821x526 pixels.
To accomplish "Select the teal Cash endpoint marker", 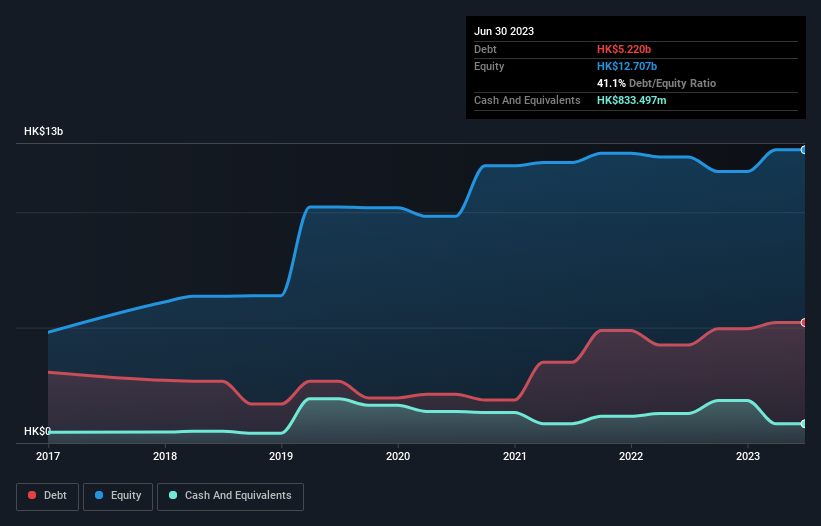I will tap(804, 424).
